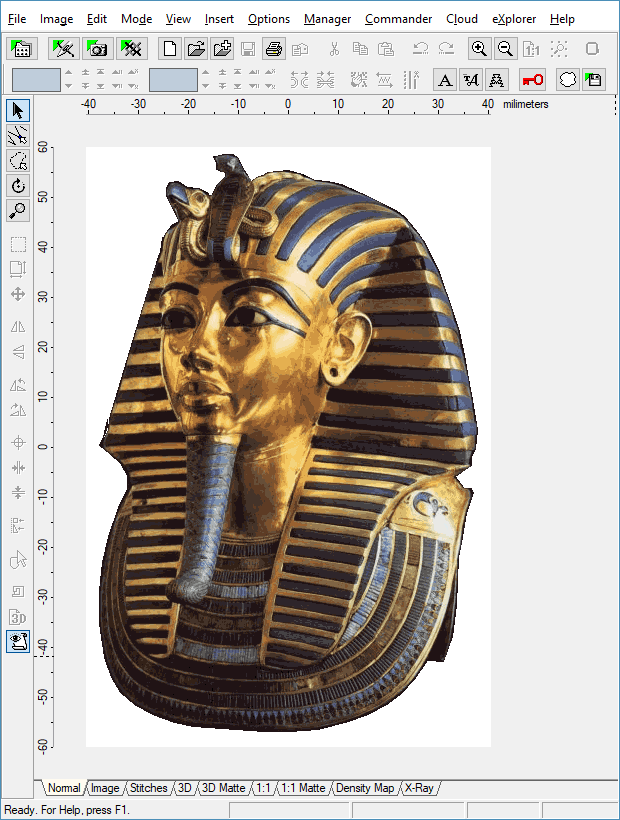Click the move arrows tool

click(18, 294)
